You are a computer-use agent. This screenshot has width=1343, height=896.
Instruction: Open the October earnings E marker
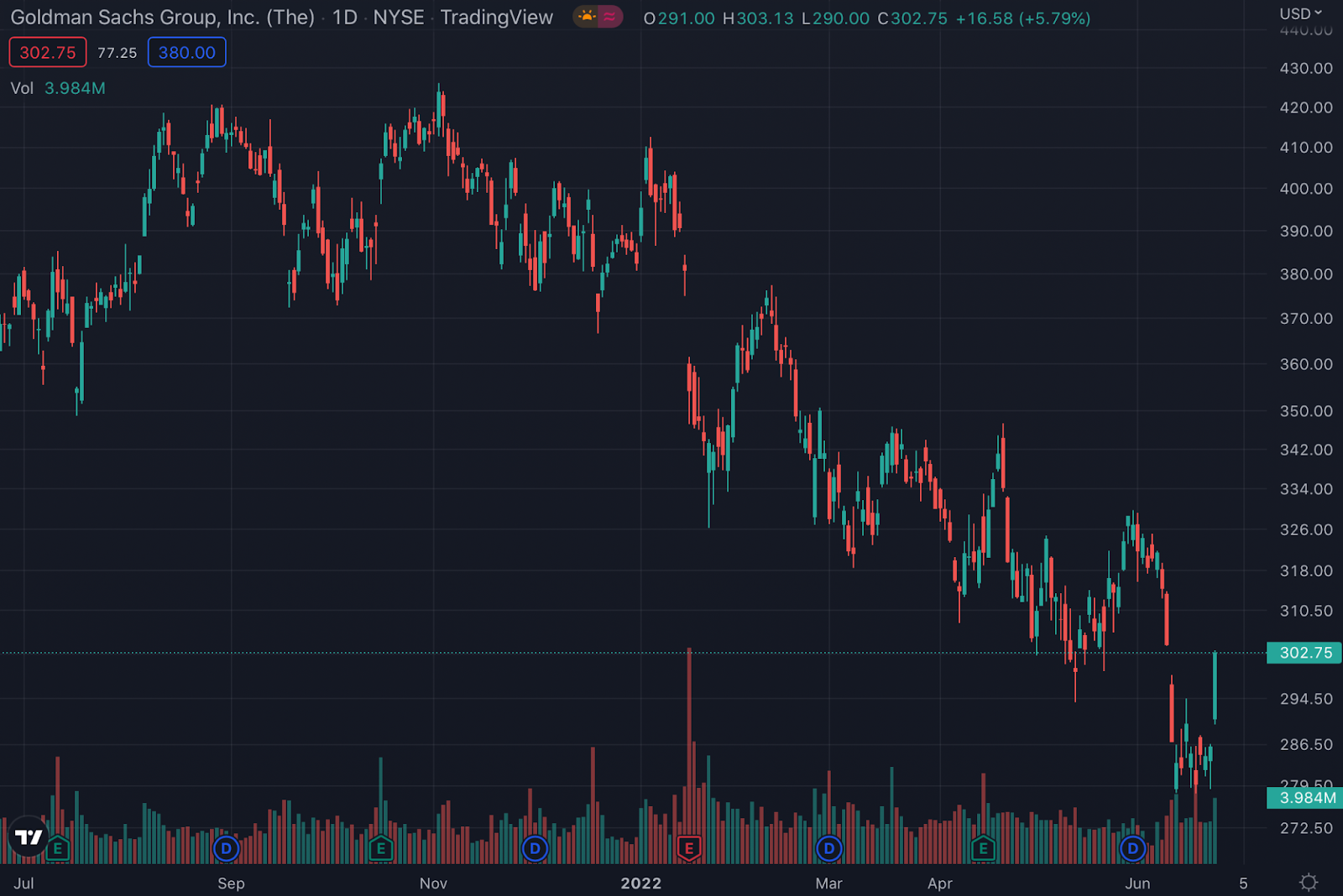pyautogui.click(x=381, y=848)
